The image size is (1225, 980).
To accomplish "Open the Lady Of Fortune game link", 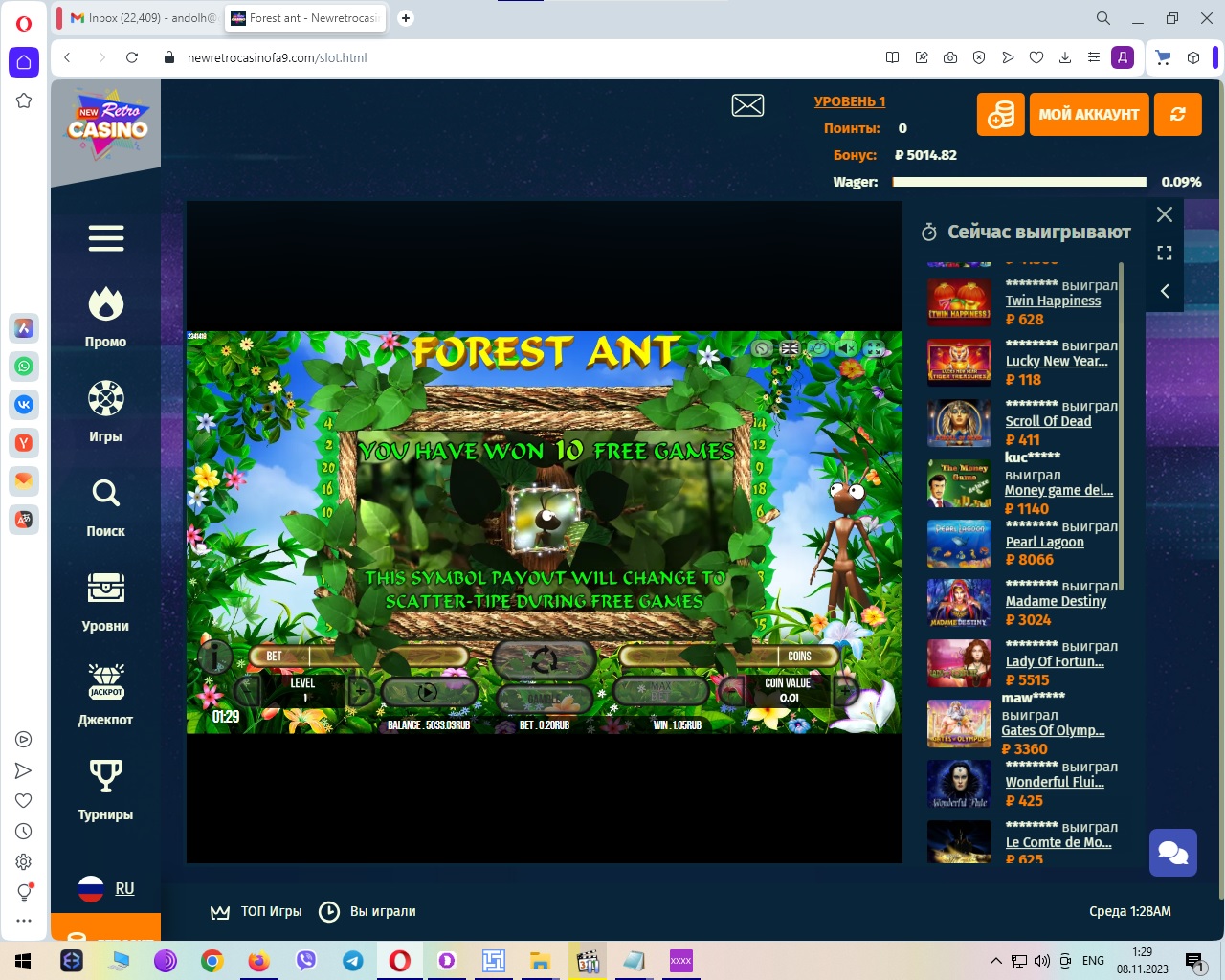I will 1055,661.
